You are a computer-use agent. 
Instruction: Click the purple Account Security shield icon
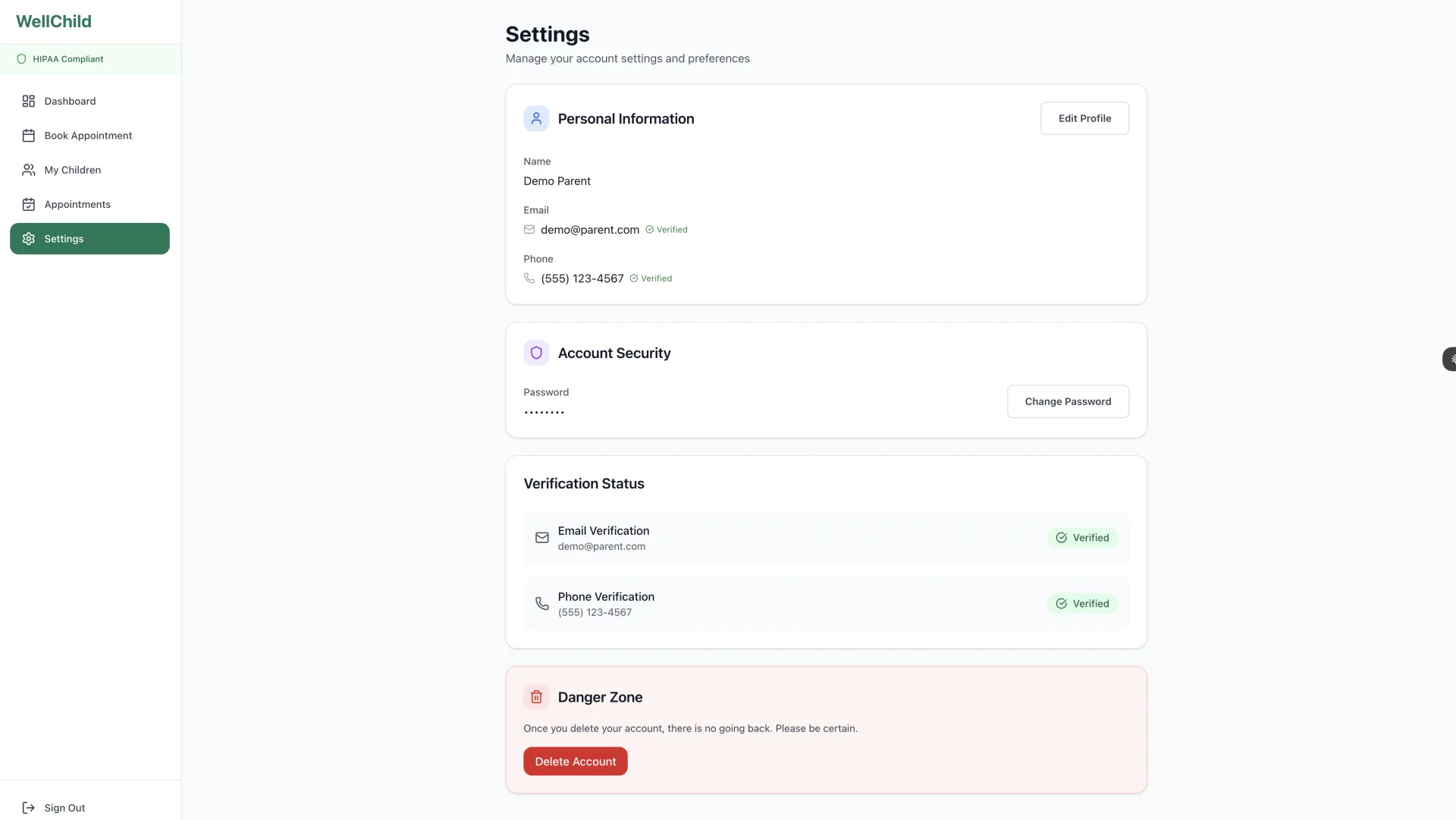(536, 353)
